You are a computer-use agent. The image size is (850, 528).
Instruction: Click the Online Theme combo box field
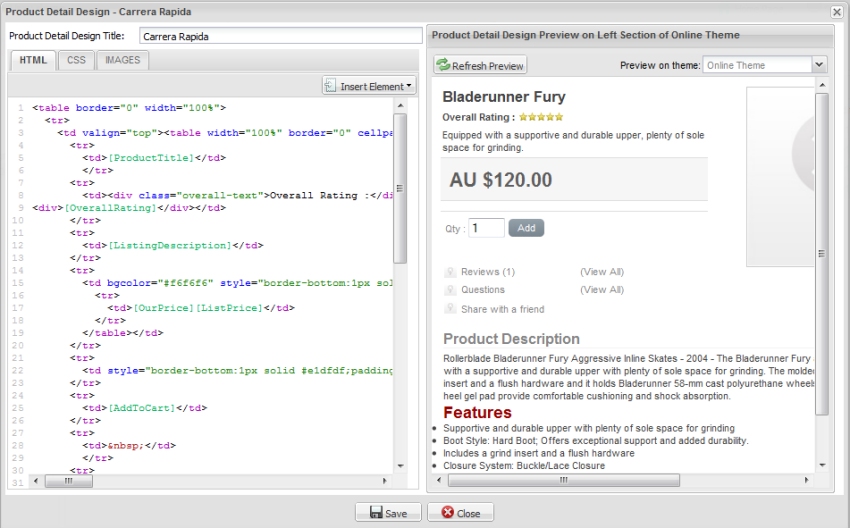click(757, 65)
